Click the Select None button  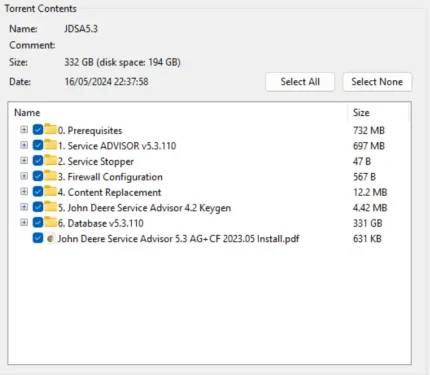pos(377,82)
